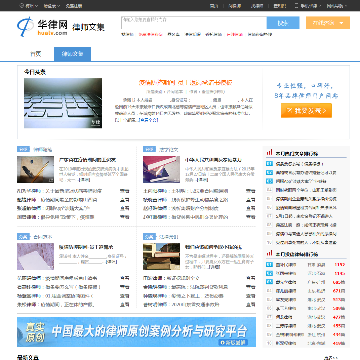Select the highlighted blue 律师文集 tab
360x360 pixels.
(x=72, y=54)
